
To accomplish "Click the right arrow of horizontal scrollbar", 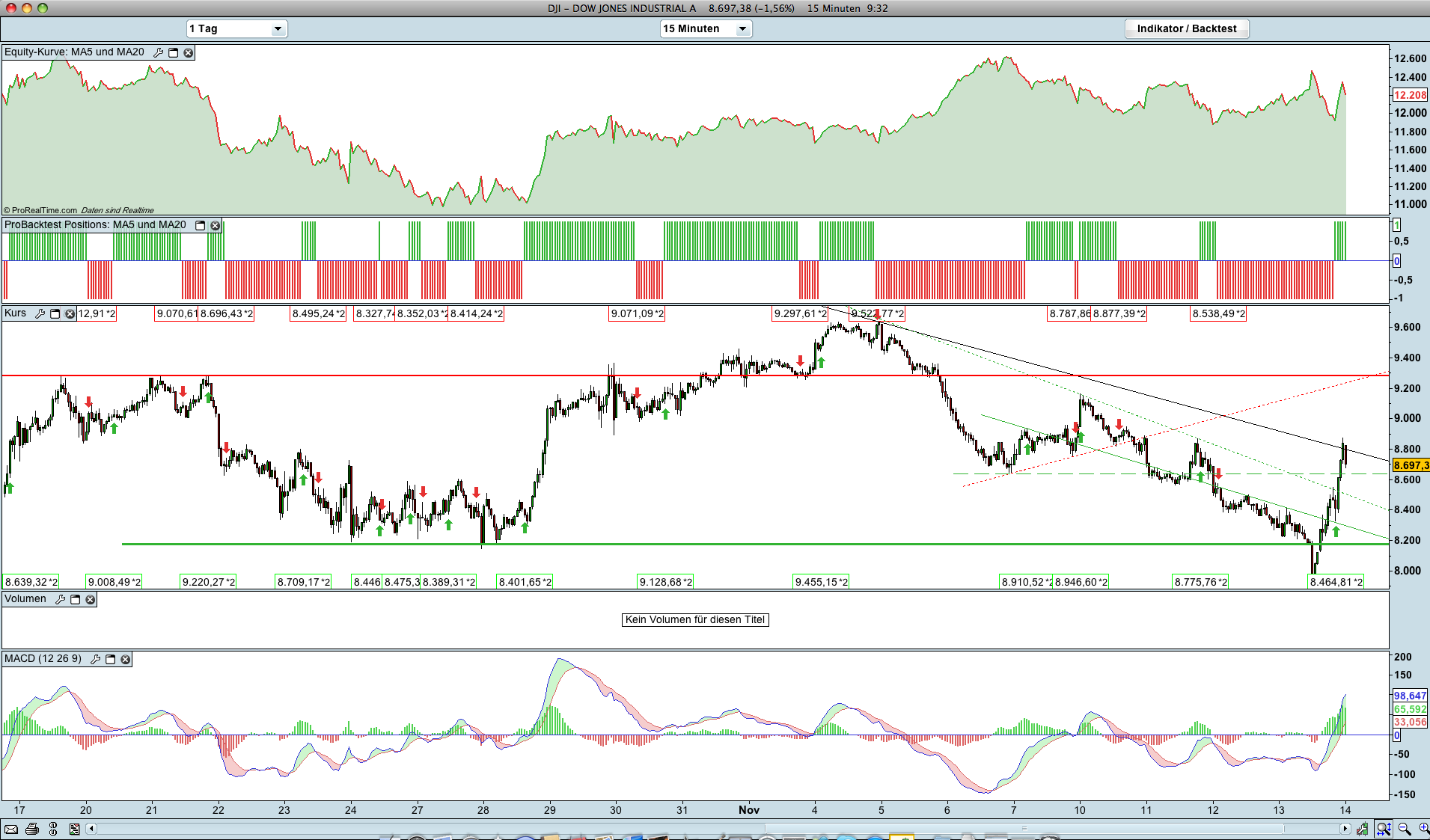I will 1345,829.
